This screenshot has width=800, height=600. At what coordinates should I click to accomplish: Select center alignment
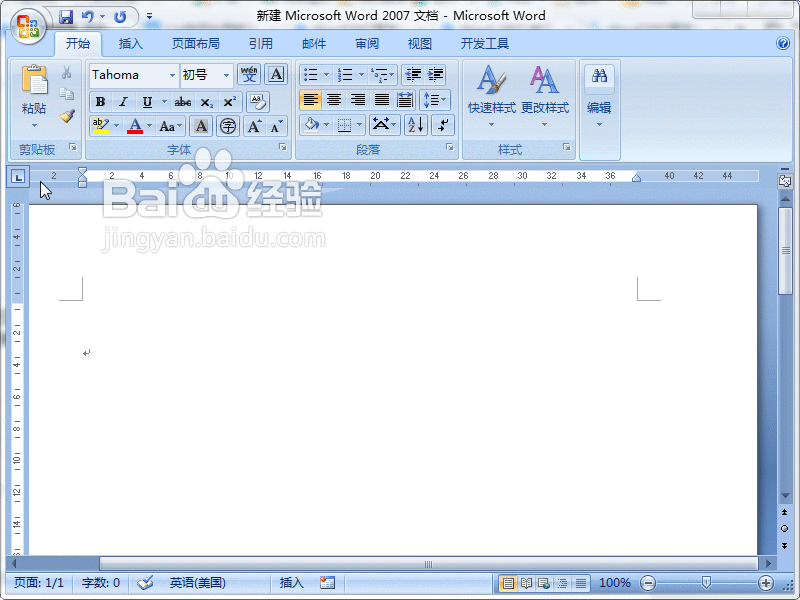click(335, 99)
